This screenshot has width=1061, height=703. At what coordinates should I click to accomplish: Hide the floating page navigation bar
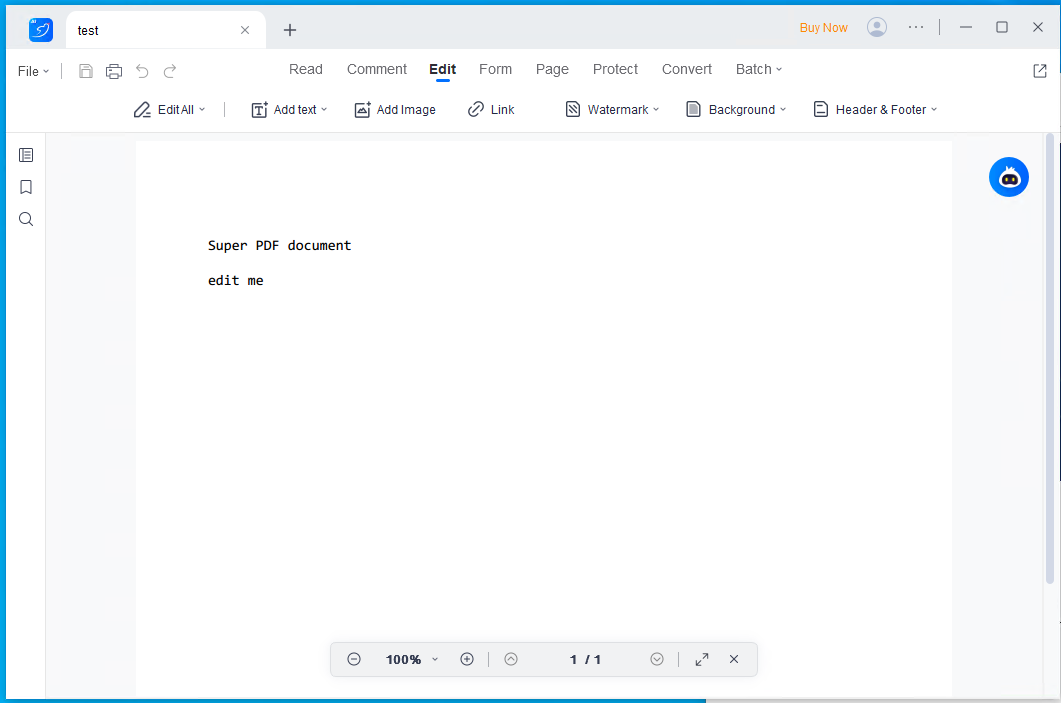tap(734, 659)
